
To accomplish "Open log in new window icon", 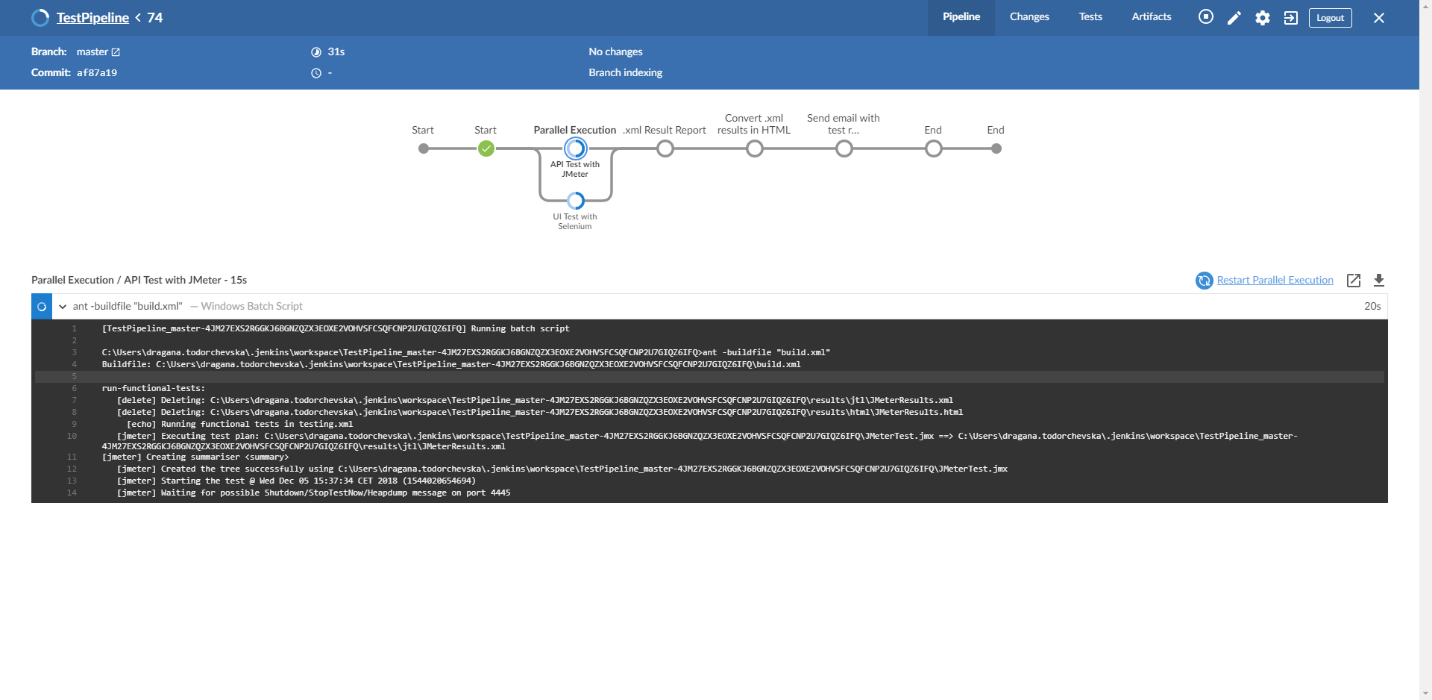I will point(1354,281).
